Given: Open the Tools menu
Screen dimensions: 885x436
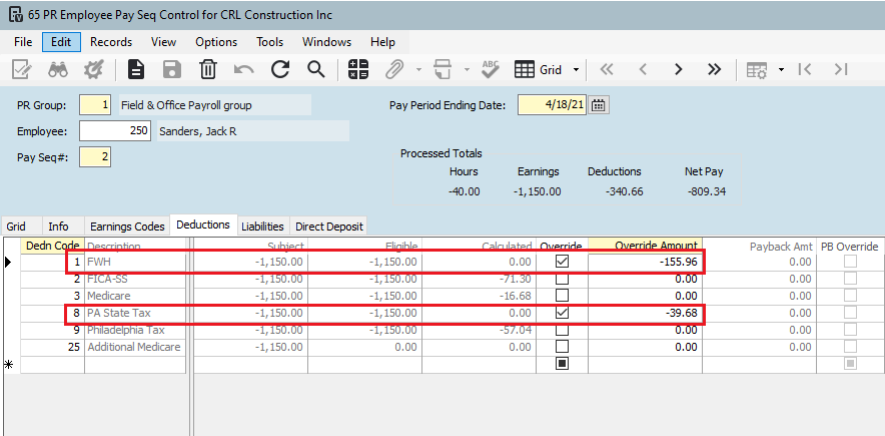Looking at the screenshot, I should click(270, 42).
